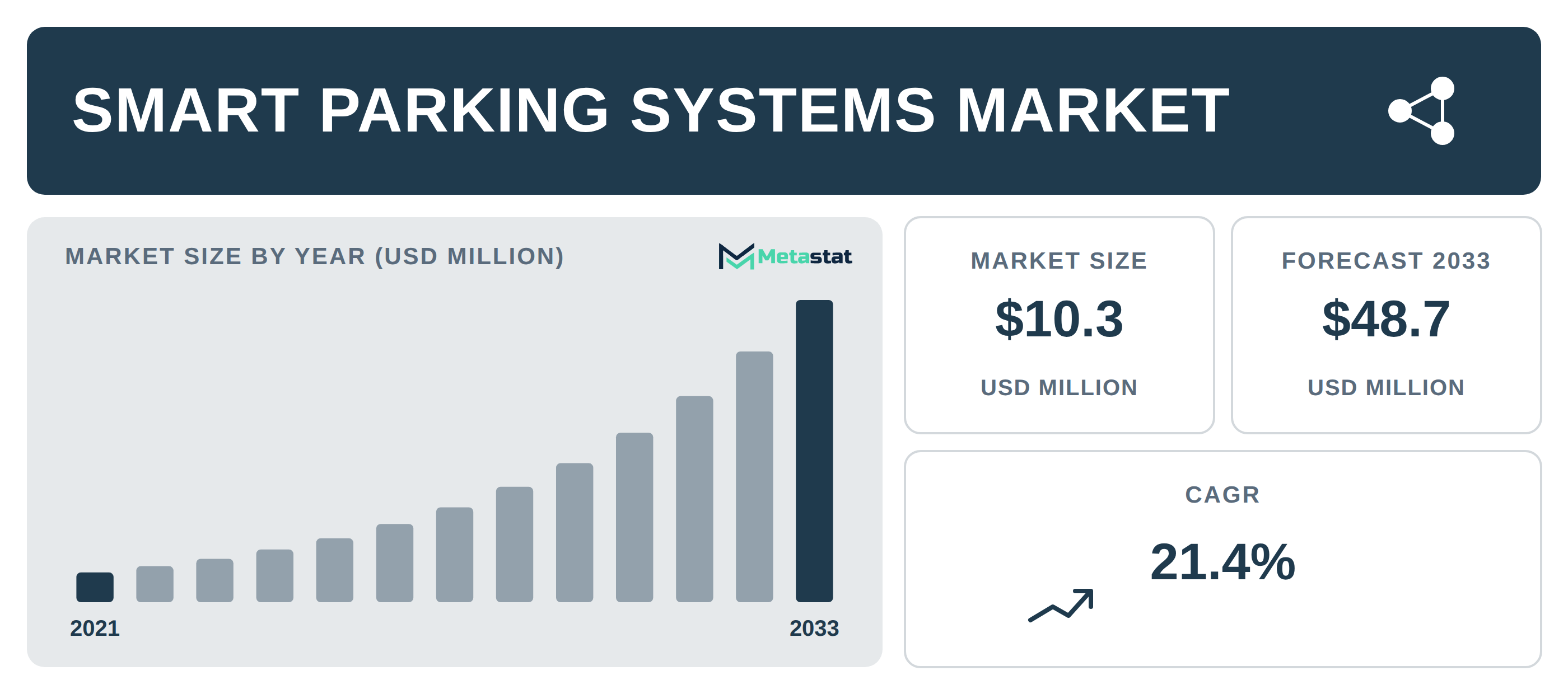Click the CAGR card label
The image size is (1568, 694).
1222,495
